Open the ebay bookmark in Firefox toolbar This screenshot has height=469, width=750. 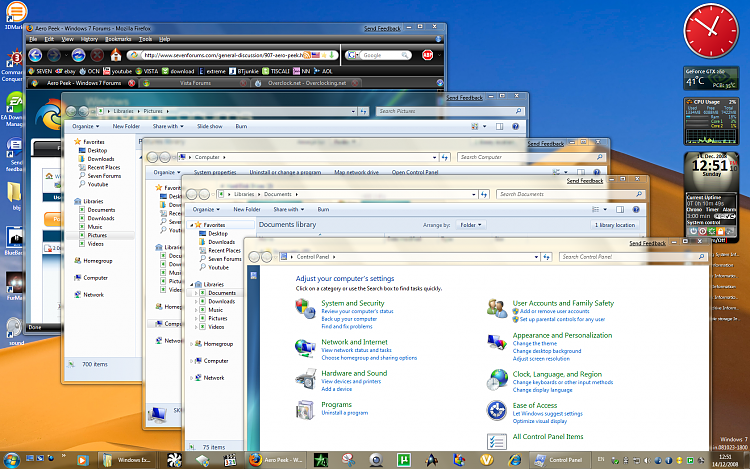point(66,71)
